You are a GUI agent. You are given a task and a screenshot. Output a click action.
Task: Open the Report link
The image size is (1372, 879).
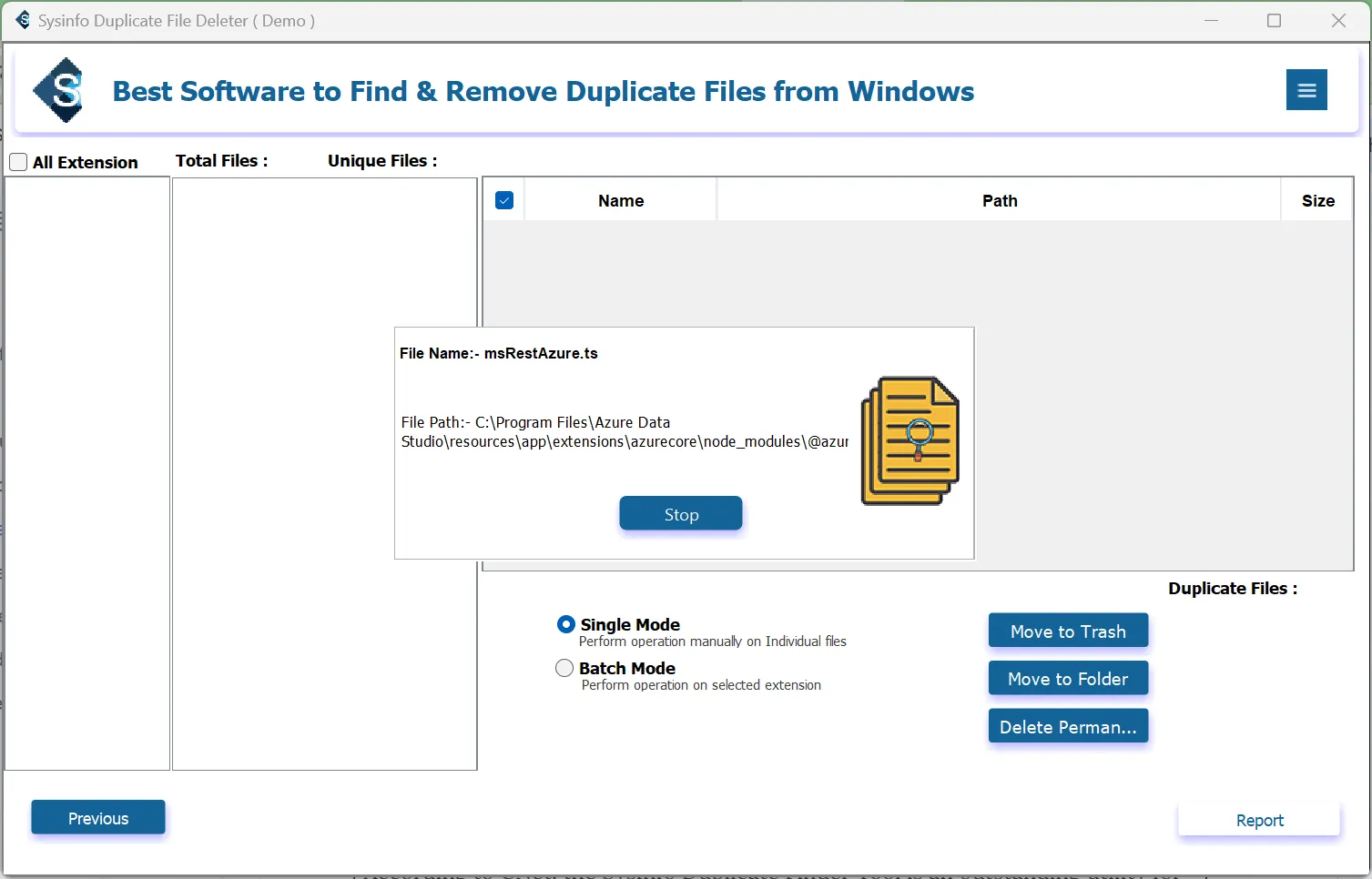click(1259, 820)
